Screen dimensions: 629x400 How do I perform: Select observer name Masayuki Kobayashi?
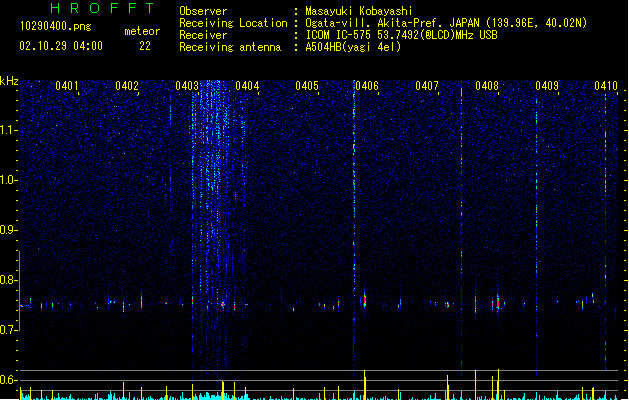[359, 11]
